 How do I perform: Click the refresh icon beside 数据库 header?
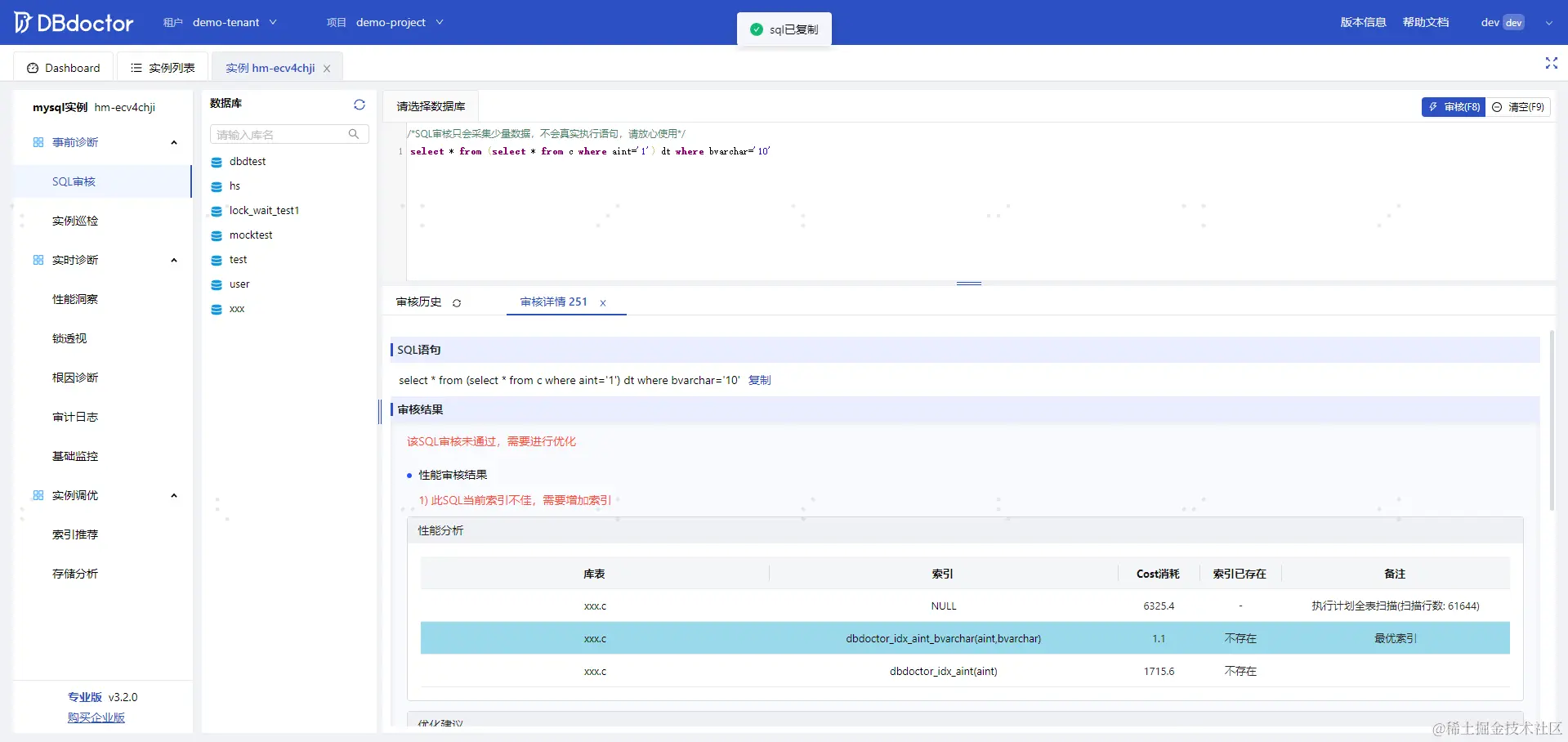click(x=359, y=105)
